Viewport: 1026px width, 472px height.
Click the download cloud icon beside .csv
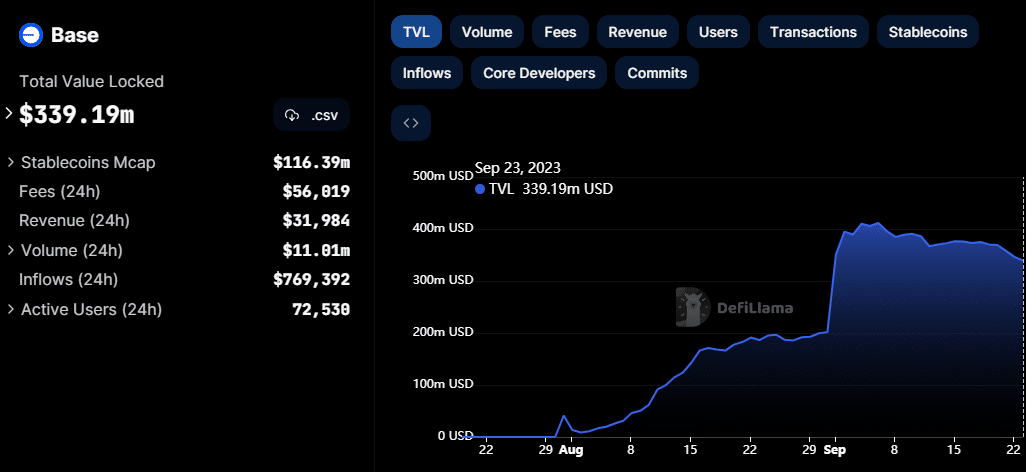(x=292, y=115)
